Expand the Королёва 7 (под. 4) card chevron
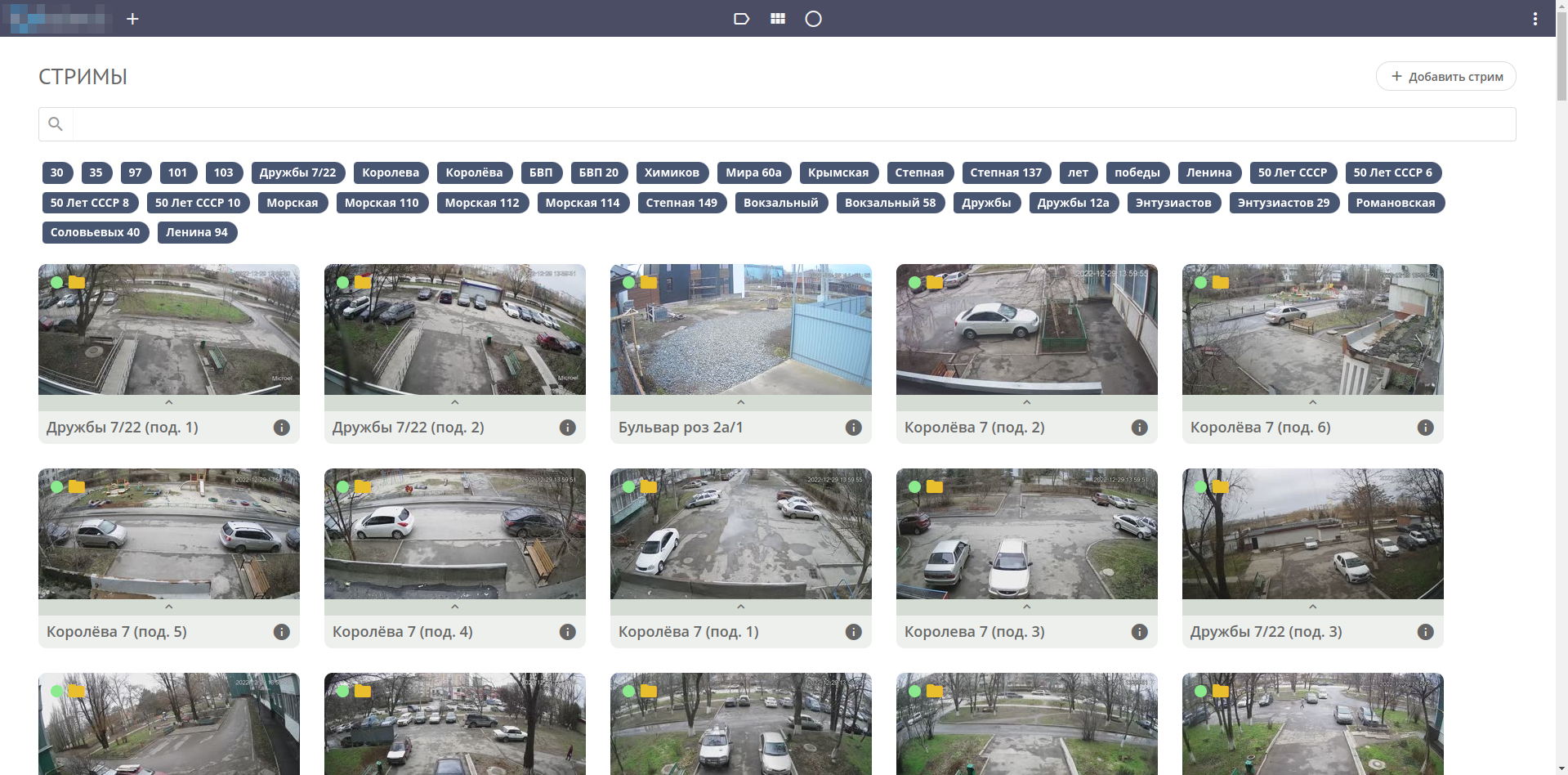The image size is (1568, 775). (x=455, y=607)
